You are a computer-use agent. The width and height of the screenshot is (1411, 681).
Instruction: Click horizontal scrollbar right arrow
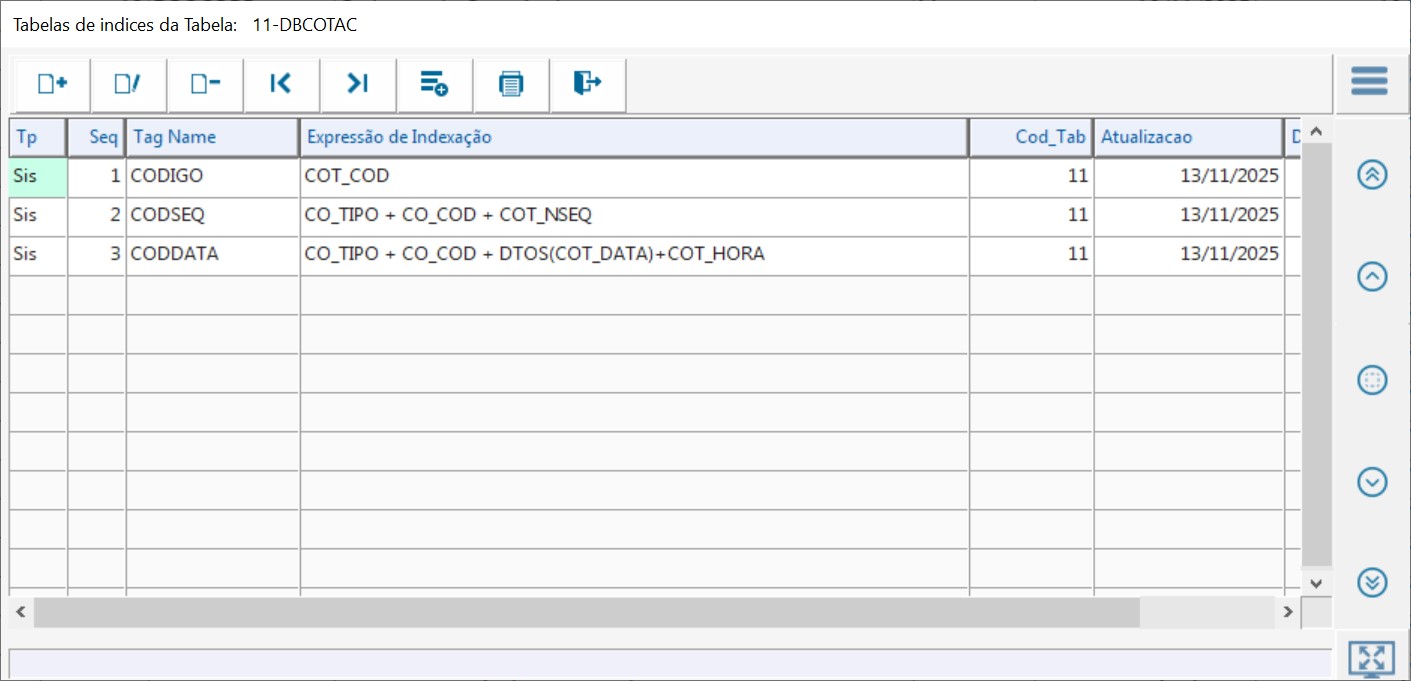1288,611
